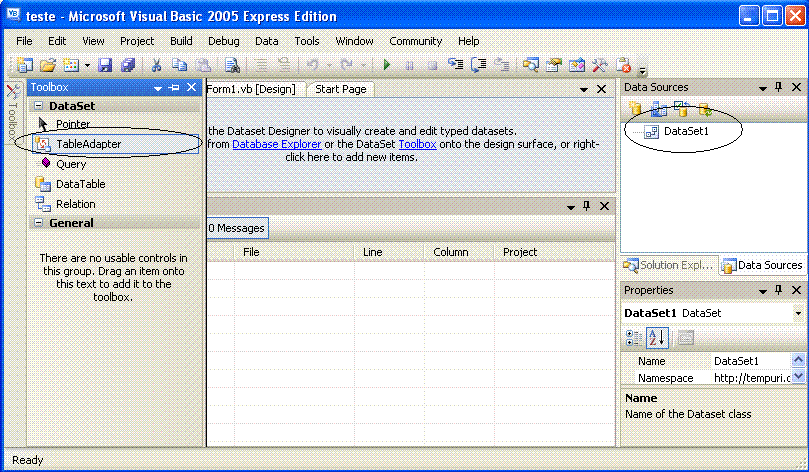Switch to the Start Page tab
The width and height of the screenshot is (809, 472).
pos(341,89)
